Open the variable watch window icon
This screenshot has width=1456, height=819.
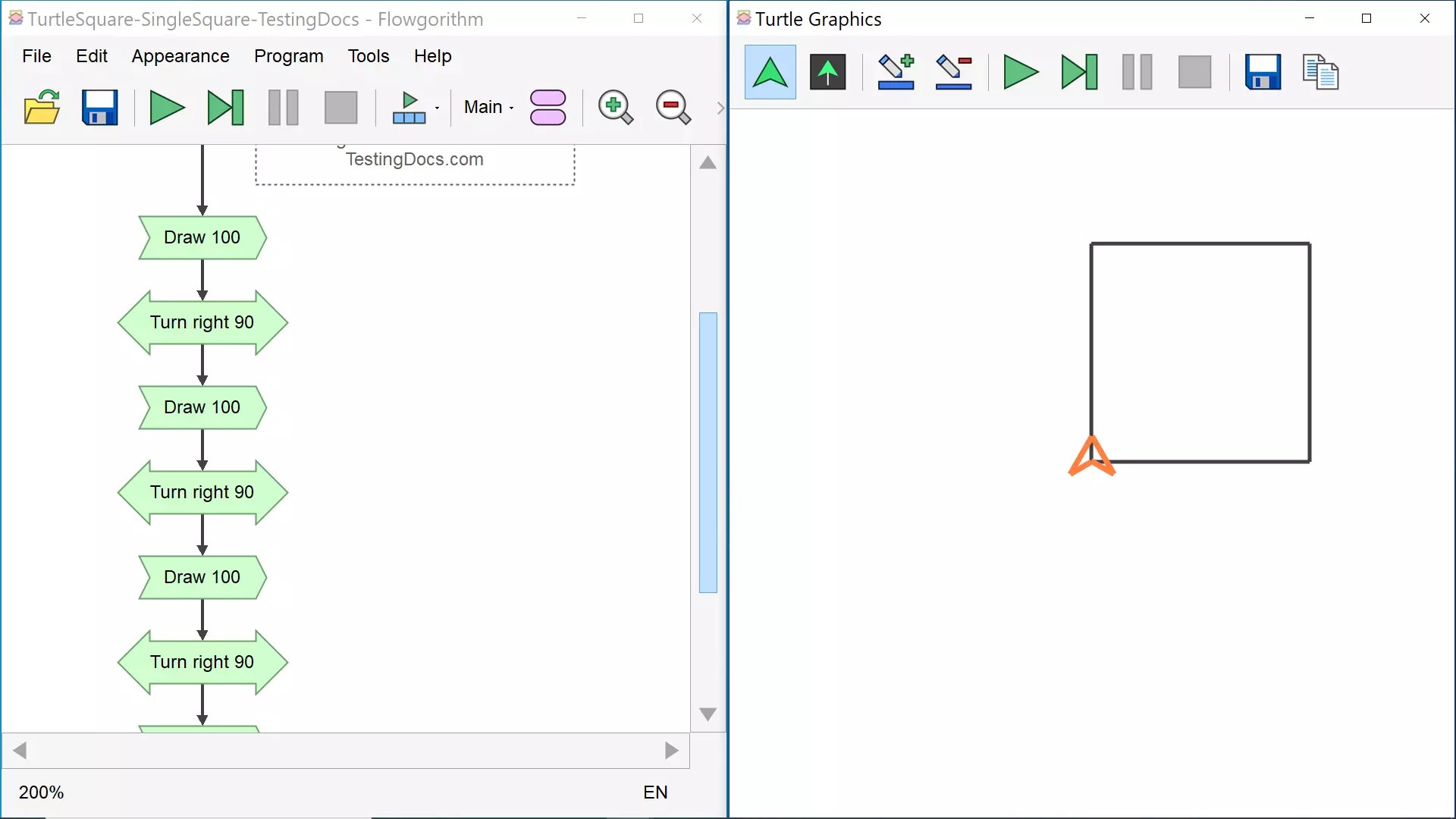click(548, 107)
